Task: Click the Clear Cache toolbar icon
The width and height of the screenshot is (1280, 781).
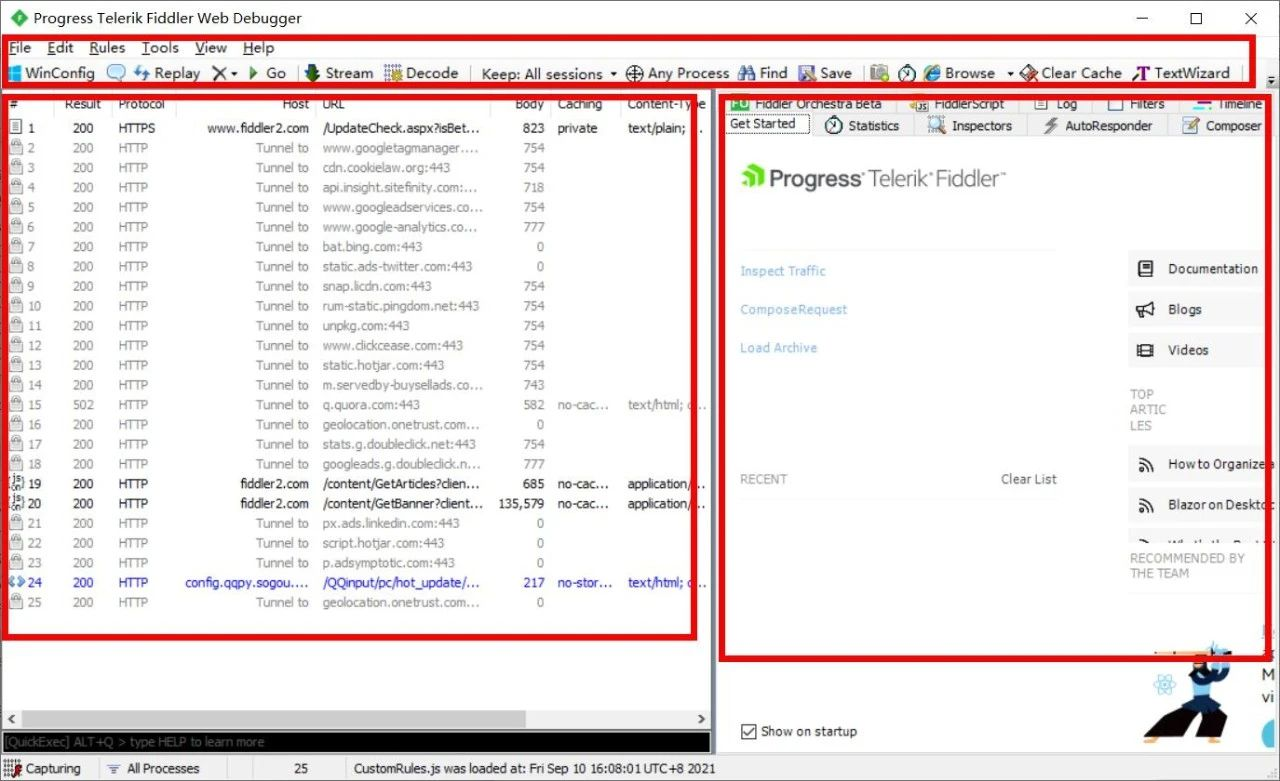Action: [1071, 72]
